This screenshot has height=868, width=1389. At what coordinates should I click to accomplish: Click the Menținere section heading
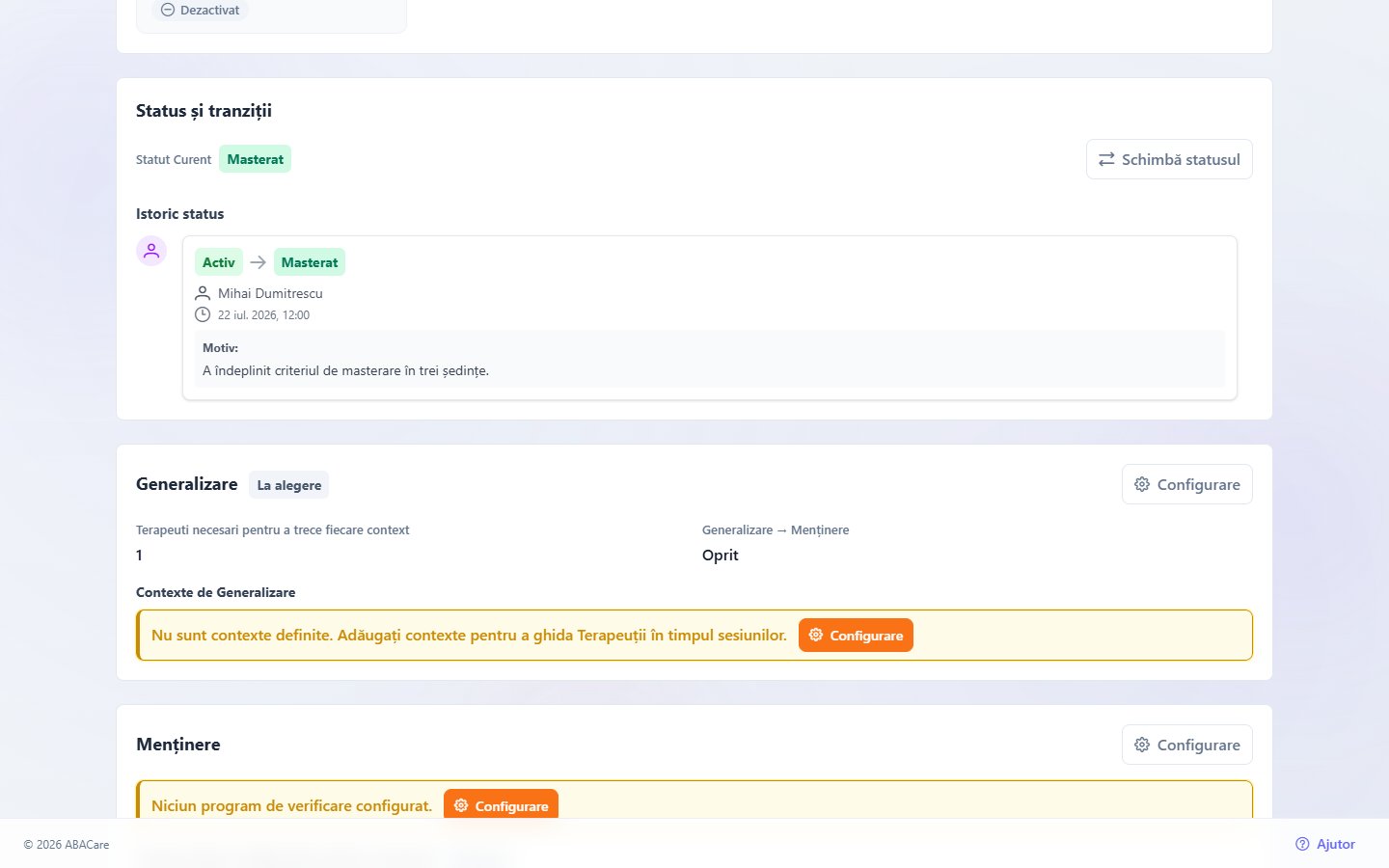(x=178, y=745)
